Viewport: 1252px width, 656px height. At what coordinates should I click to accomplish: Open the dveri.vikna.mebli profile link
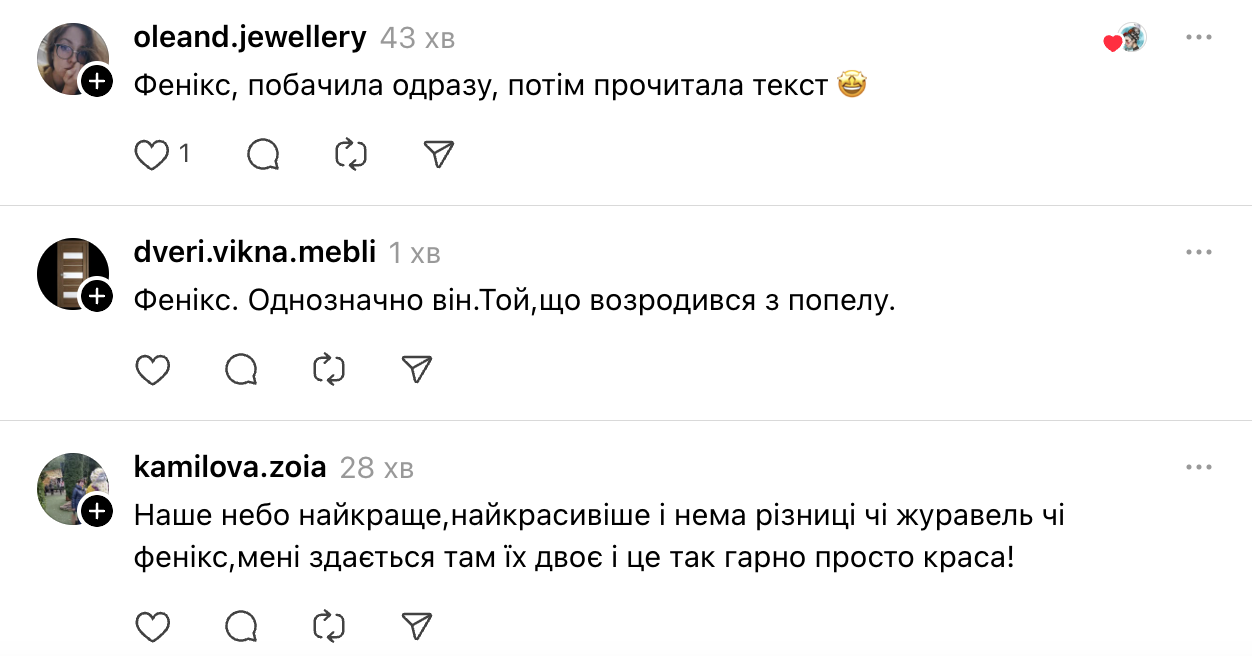(x=254, y=253)
